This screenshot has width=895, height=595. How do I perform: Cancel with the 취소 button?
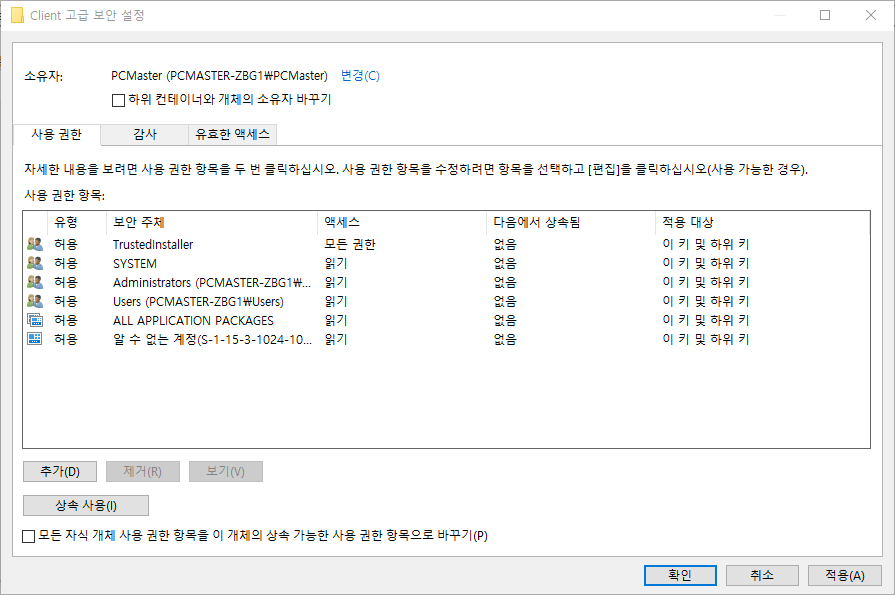click(762, 575)
